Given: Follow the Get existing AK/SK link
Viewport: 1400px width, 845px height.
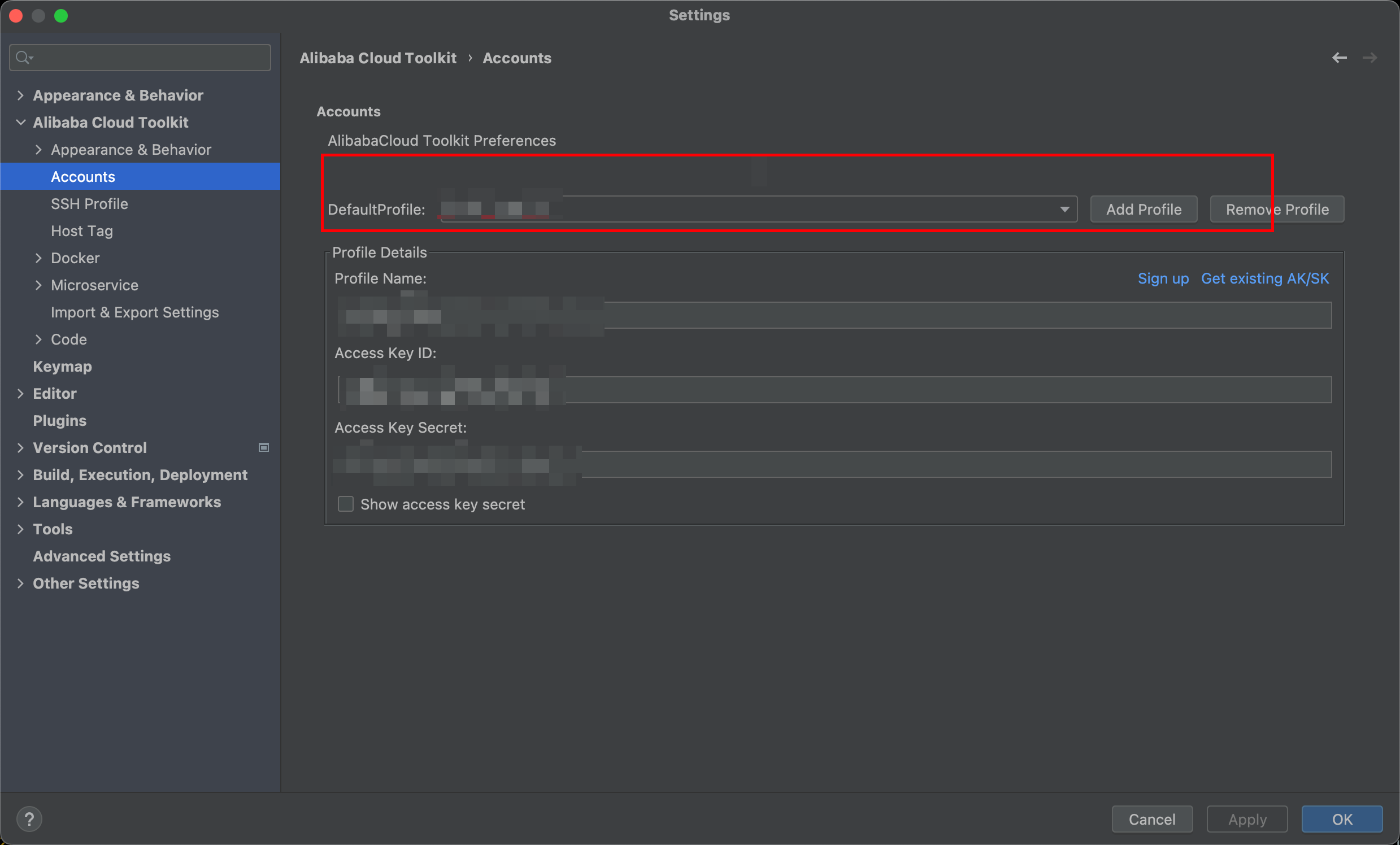Looking at the screenshot, I should (1265, 279).
